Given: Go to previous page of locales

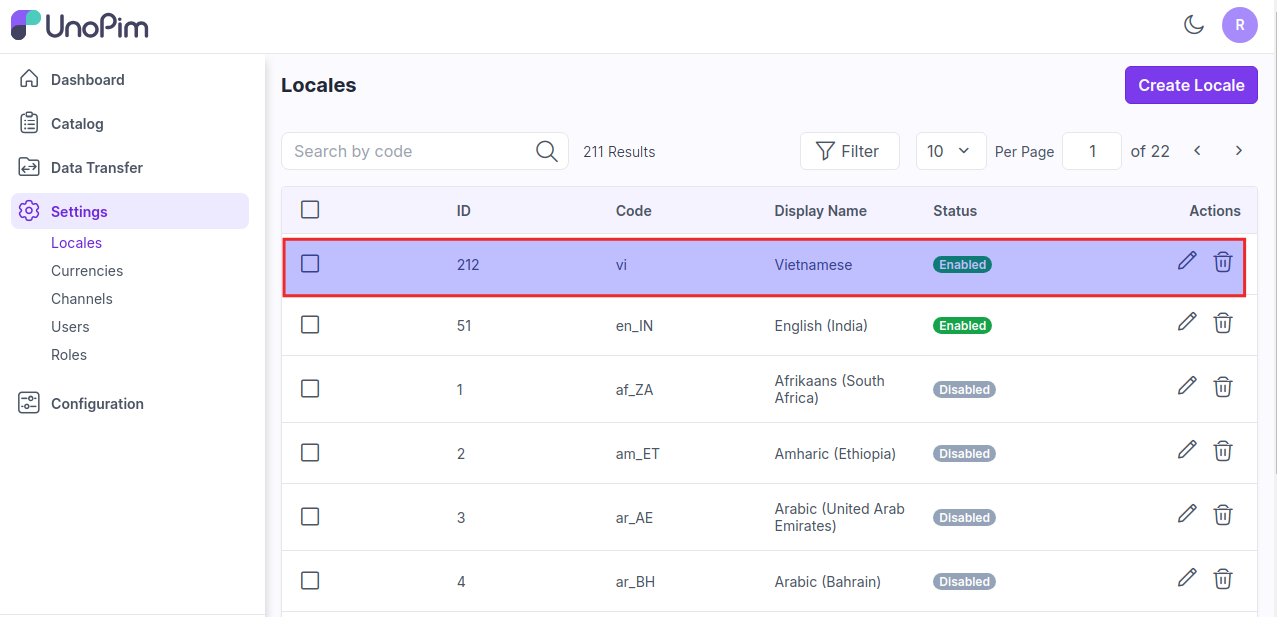Looking at the screenshot, I should pyautogui.click(x=1197, y=151).
